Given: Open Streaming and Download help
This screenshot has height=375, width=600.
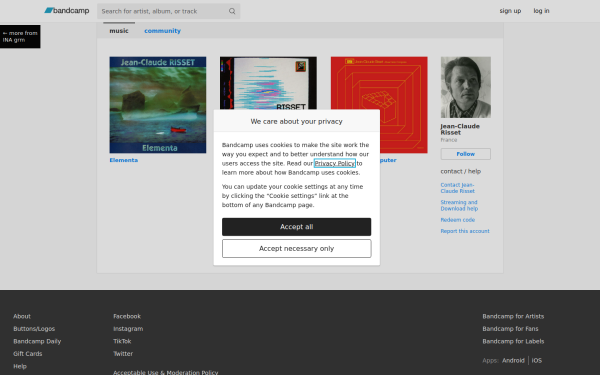Looking at the screenshot, I should coord(459,205).
